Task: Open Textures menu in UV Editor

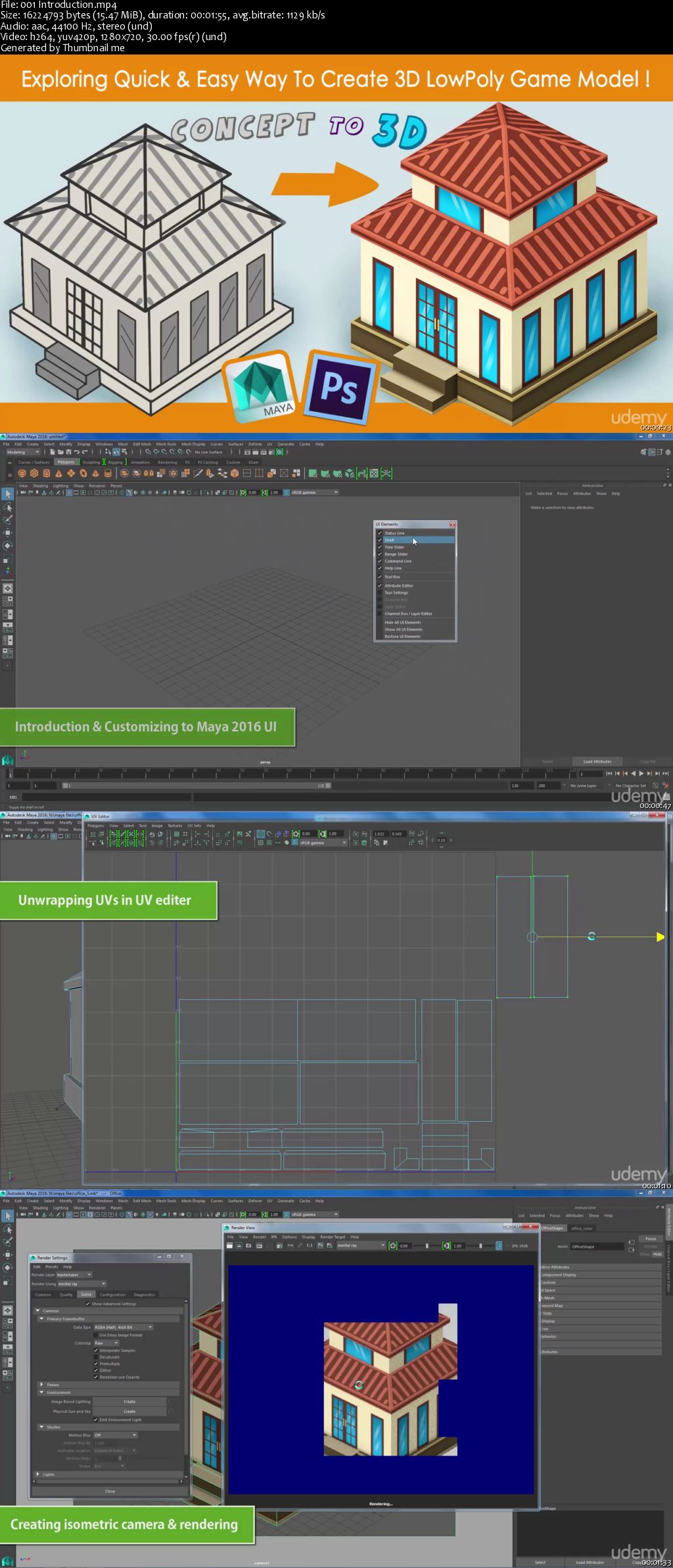Action: 175,826
